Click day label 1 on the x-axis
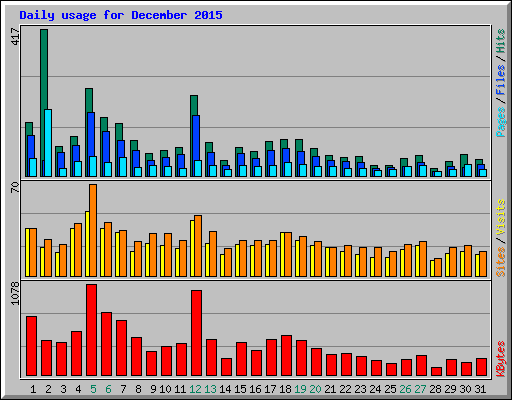 pos(33,389)
